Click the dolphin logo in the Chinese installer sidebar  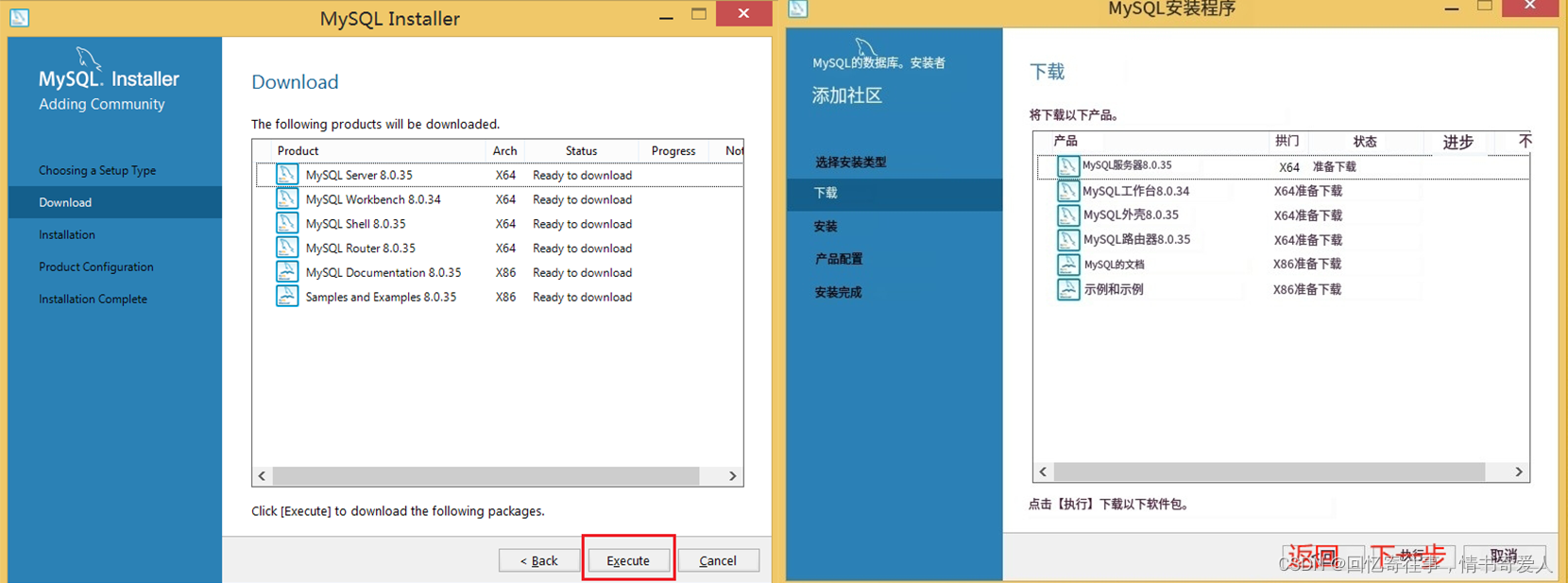pos(865,47)
